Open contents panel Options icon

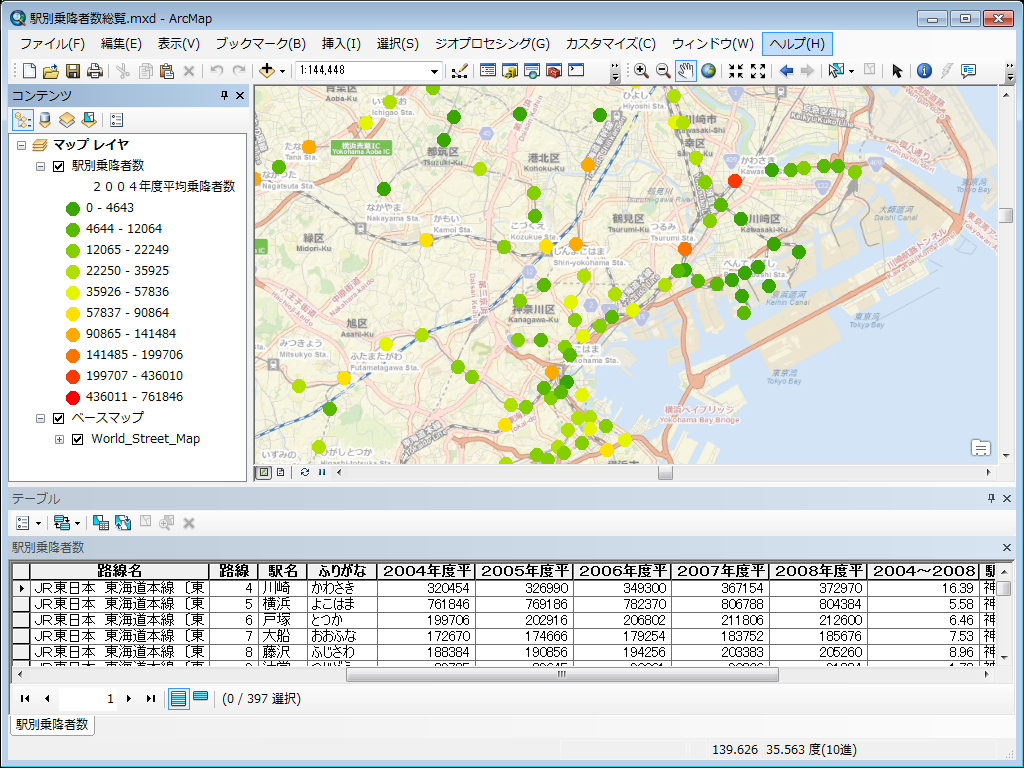tap(117, 120)
